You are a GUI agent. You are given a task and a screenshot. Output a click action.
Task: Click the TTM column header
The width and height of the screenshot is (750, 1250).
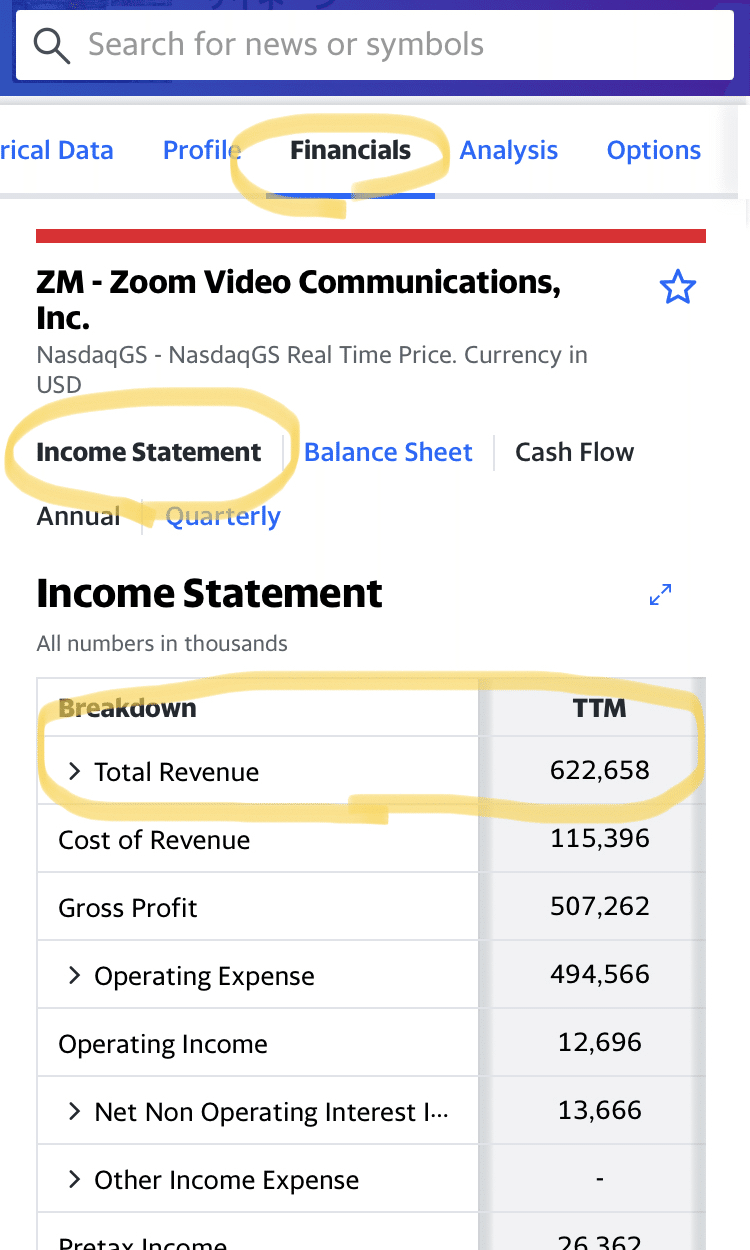point(599,708)
